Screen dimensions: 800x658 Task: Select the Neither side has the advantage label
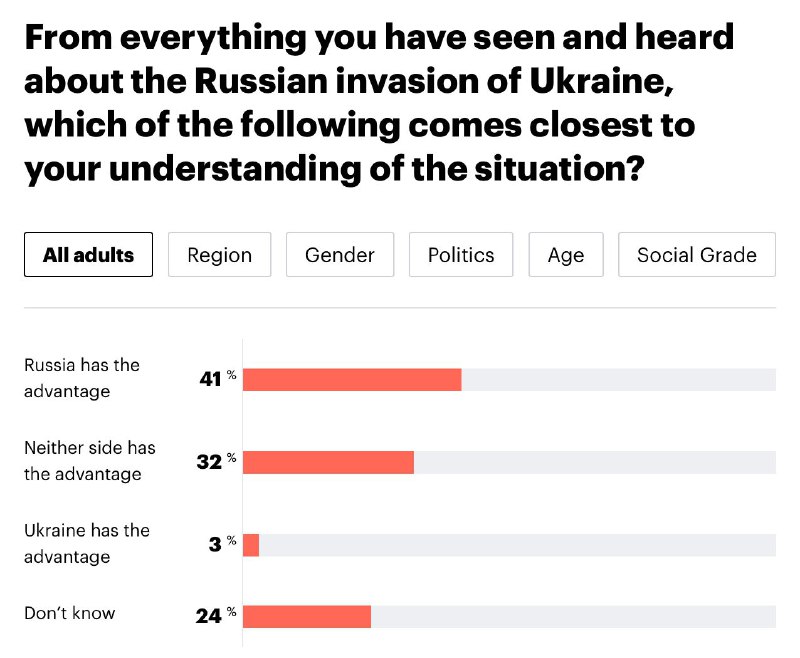tap(90, 461)
